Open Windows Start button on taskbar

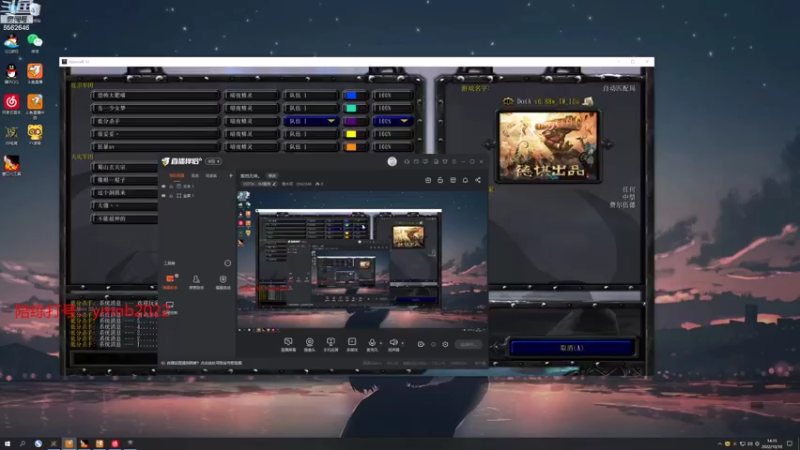point(7,444)
